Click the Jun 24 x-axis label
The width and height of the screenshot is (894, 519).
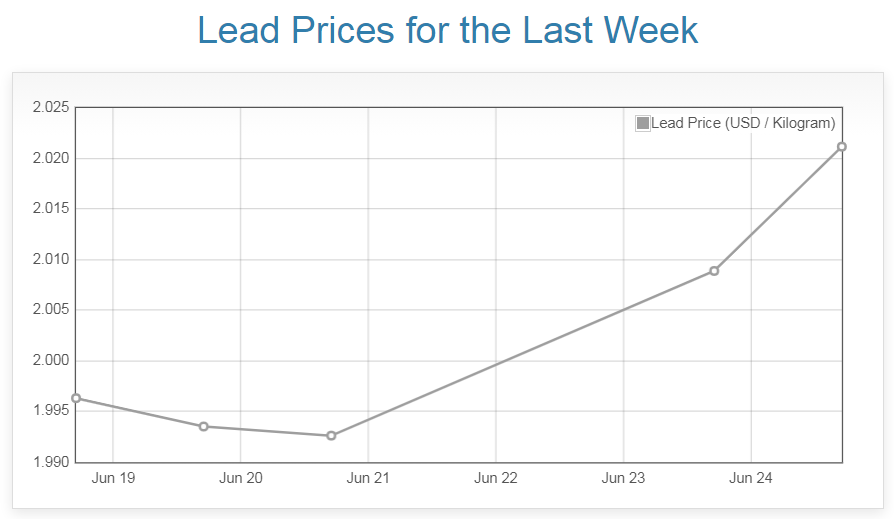pyautogui.click(x=751, y=479)
